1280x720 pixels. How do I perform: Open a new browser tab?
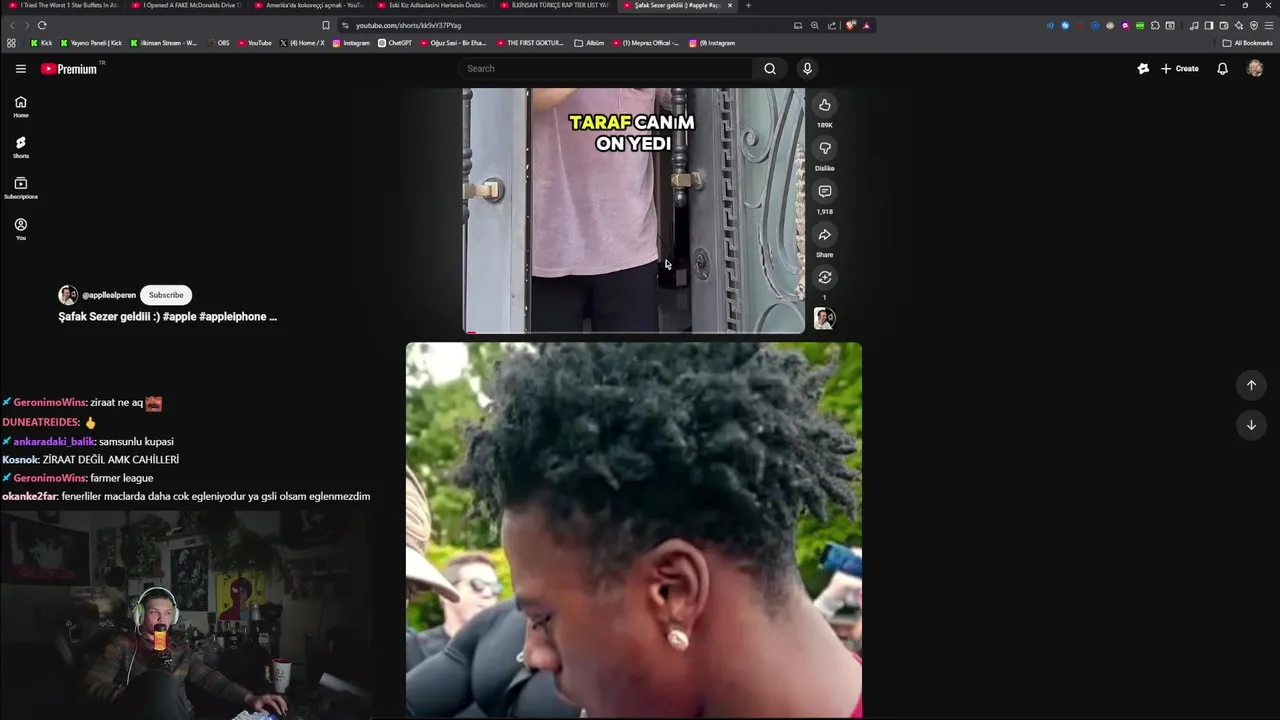748,5
